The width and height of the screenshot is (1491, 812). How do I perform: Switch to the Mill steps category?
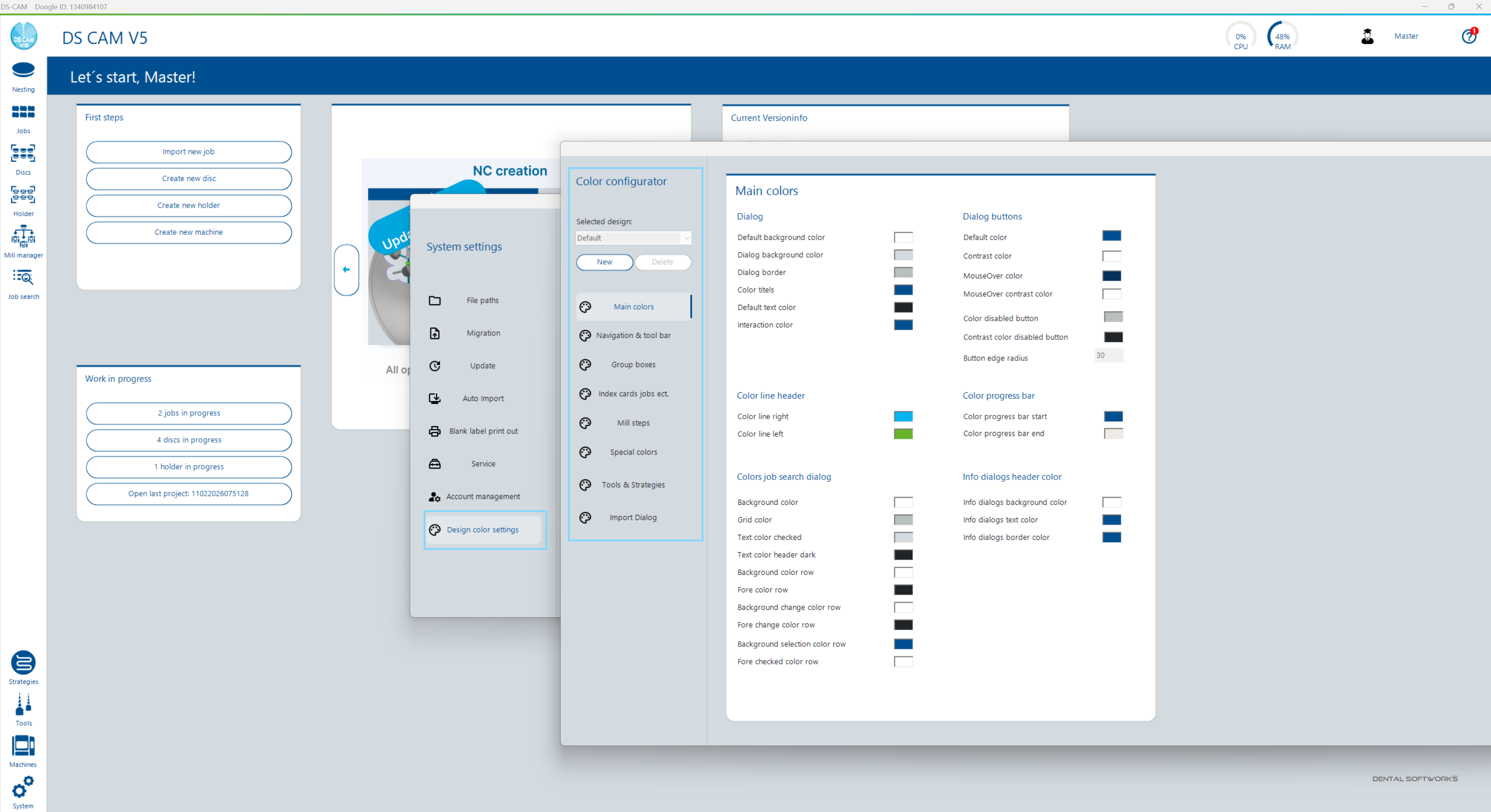pos(633,422)
